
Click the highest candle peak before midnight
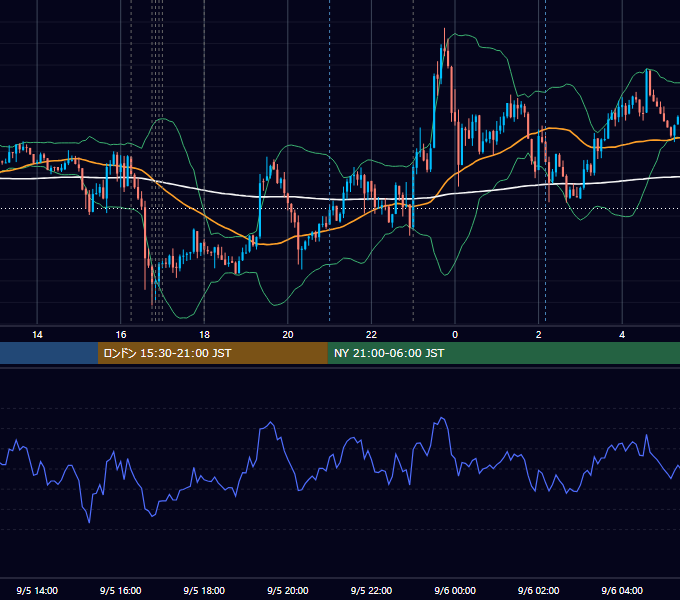point(445,29)
